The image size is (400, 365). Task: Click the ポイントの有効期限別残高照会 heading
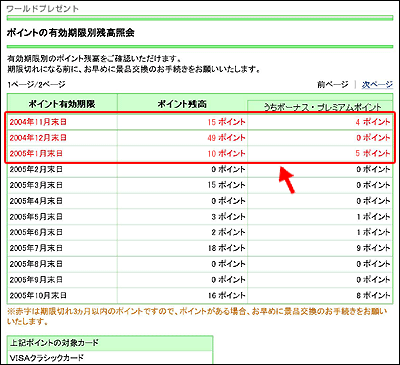(71, 33)
